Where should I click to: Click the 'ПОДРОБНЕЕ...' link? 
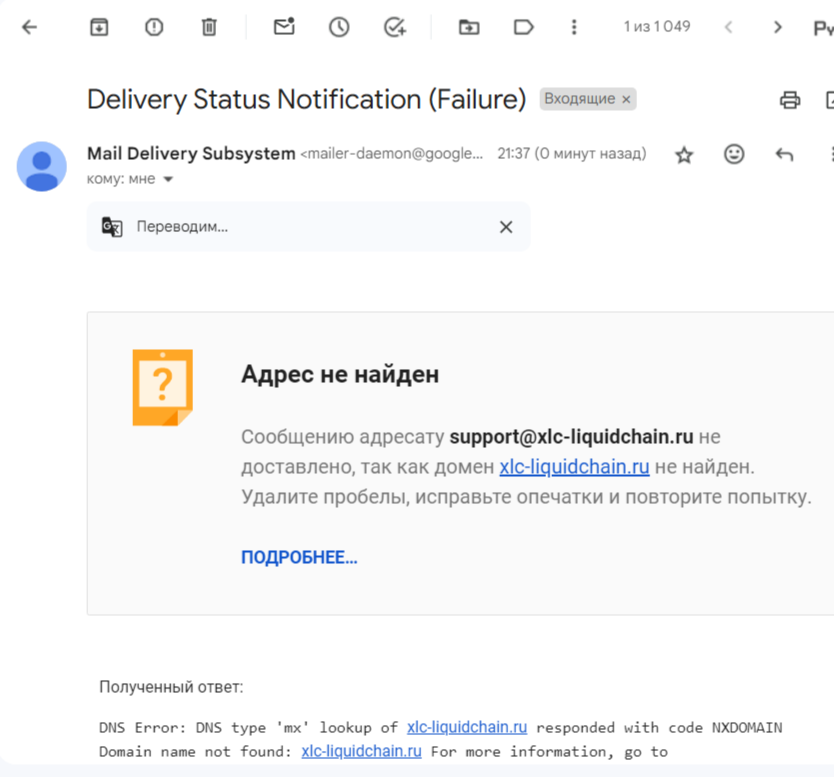299,558
